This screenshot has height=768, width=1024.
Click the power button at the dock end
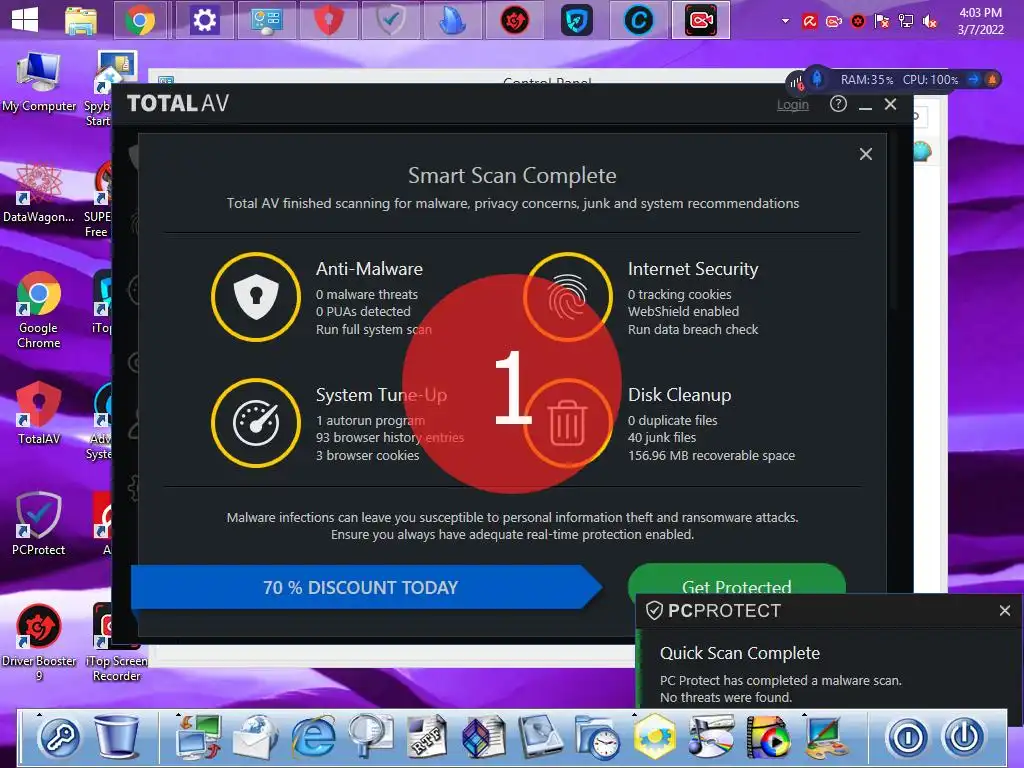[x=965, y=738]
